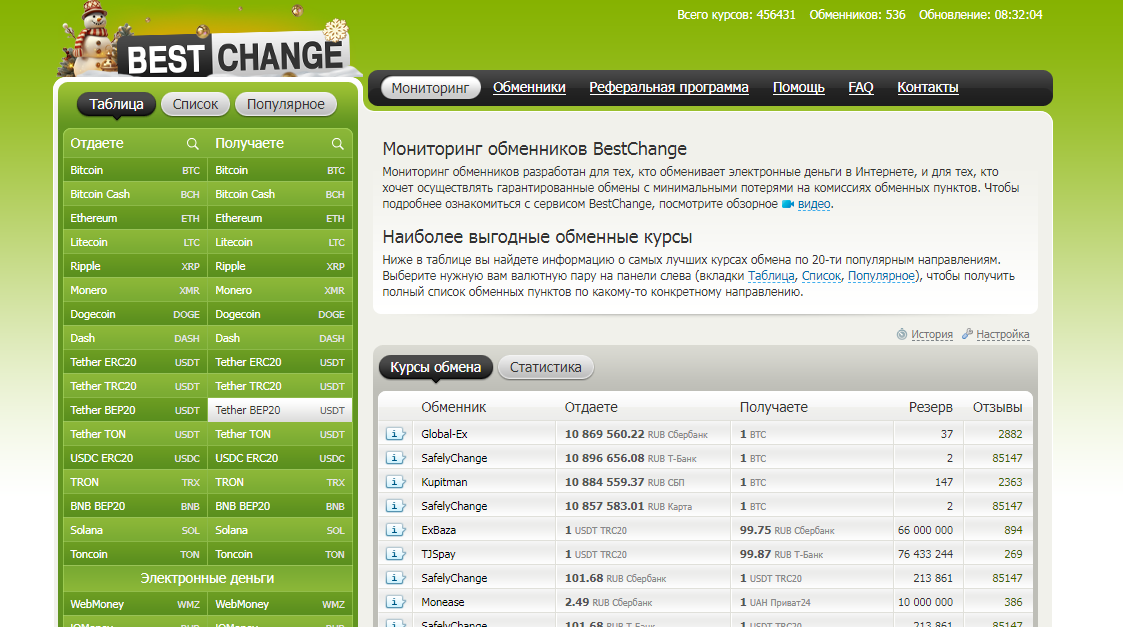Switch to the Популярное view tab
The width and height of the screenshot is (1123, 627).
click(286, 105)
